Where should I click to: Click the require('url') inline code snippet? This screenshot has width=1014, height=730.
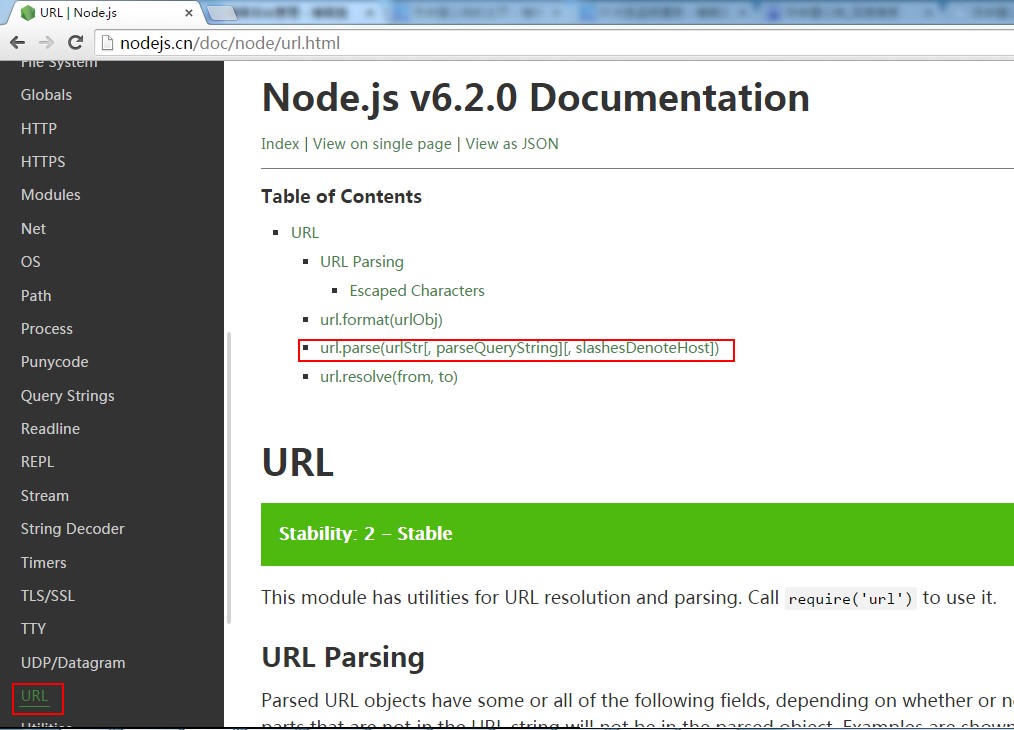click(850, 599)
